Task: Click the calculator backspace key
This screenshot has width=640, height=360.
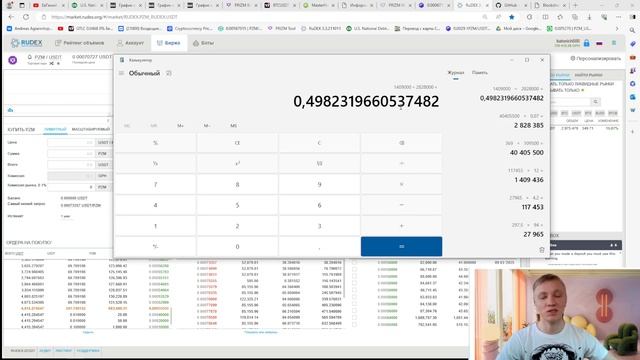Action: (401, 143)
